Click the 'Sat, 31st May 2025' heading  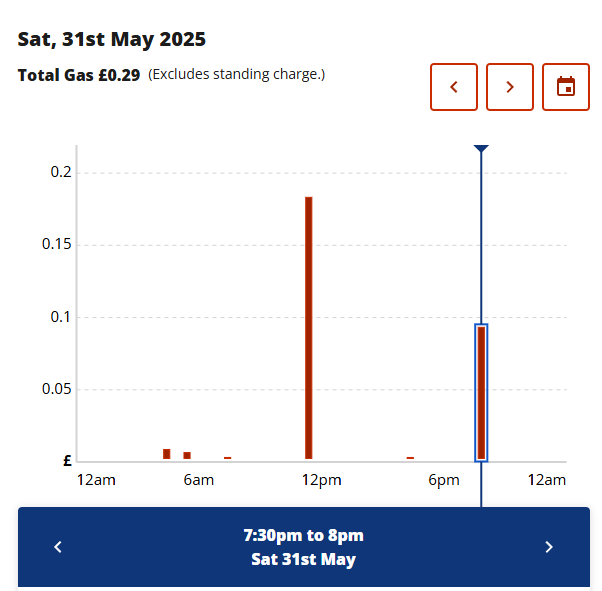(x=112, y=39)
